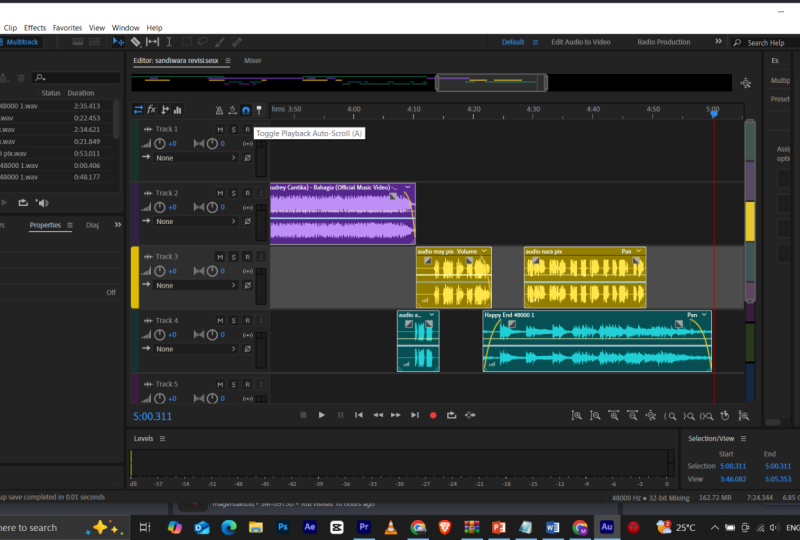Open Editor panel menu icon
800x540 pixels.
(228, 61)
